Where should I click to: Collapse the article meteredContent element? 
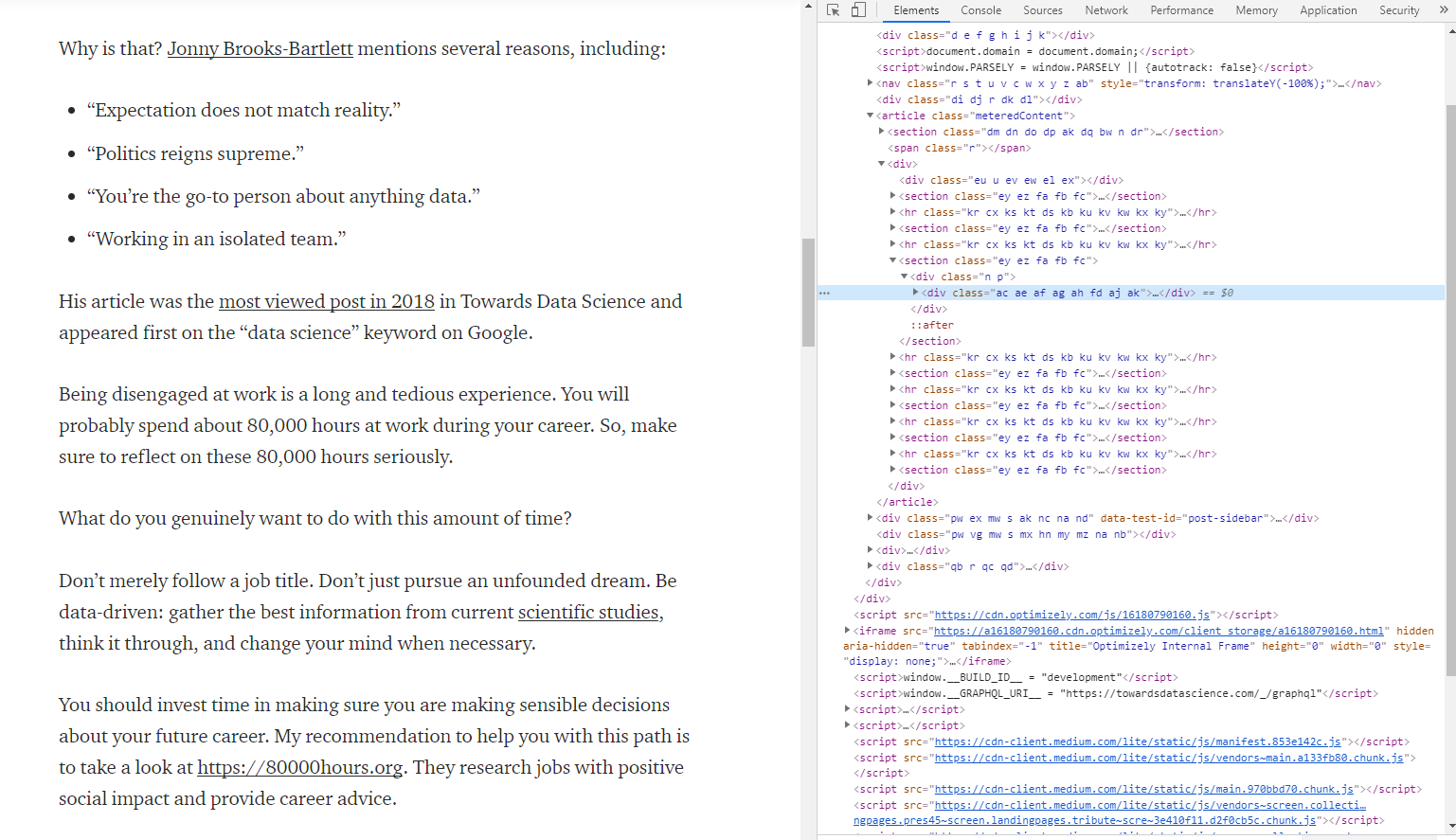coord(870,115)
